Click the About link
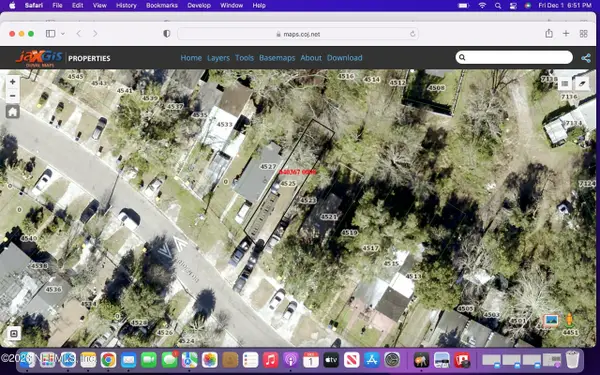Viewport: 600px width, 375px height. [x=311, y=58]
